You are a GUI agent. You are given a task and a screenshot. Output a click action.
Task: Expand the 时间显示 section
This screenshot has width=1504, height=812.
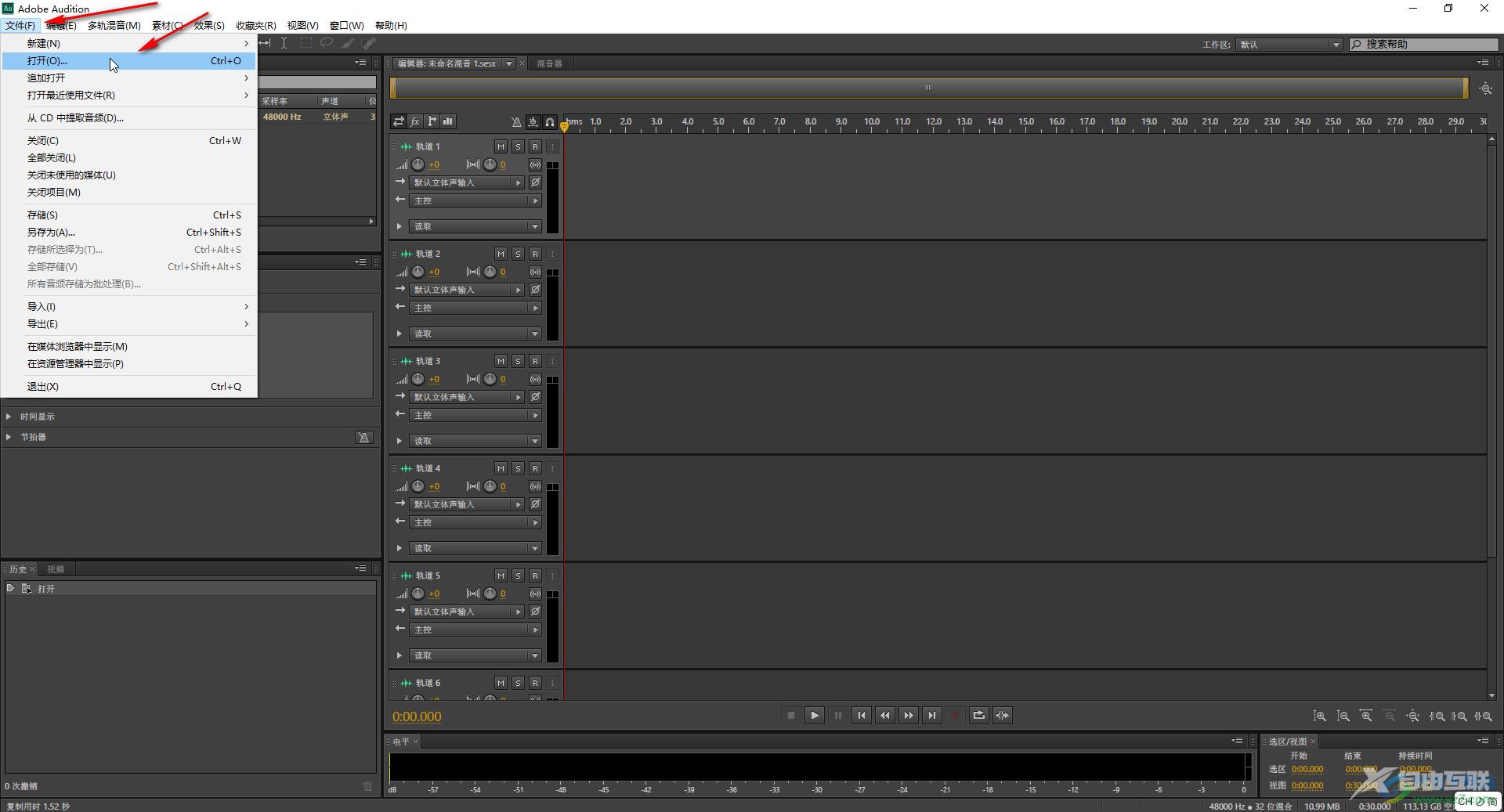(x=9, y=417)
